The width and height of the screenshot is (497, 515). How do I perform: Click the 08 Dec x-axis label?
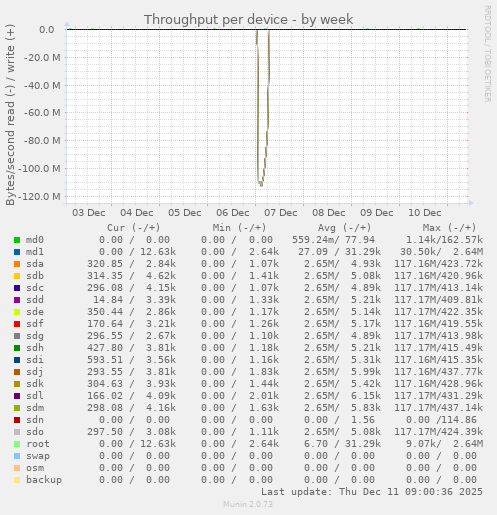point(329,213)
